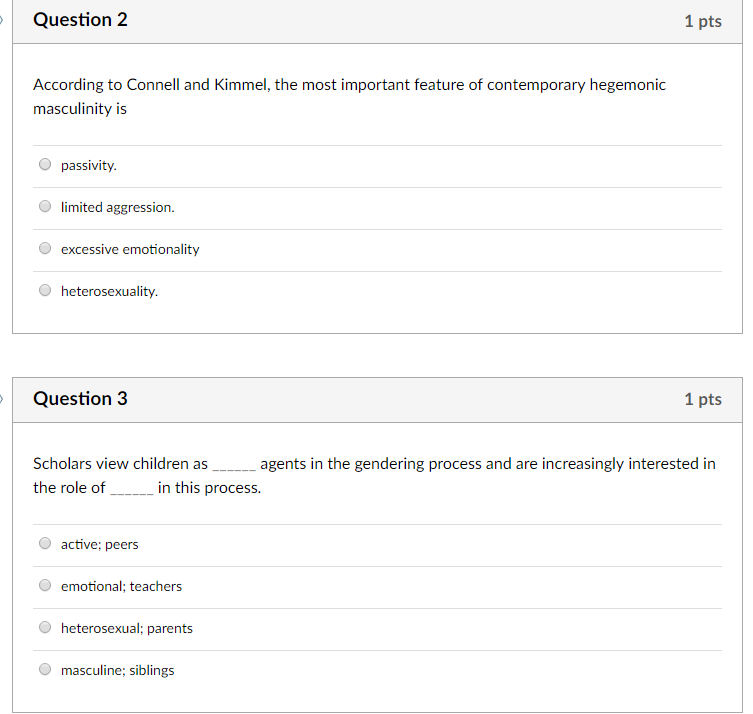Choose 'limited aggression.' answer
Viewport: 753px width, 714px height.
tap(45, 206)
